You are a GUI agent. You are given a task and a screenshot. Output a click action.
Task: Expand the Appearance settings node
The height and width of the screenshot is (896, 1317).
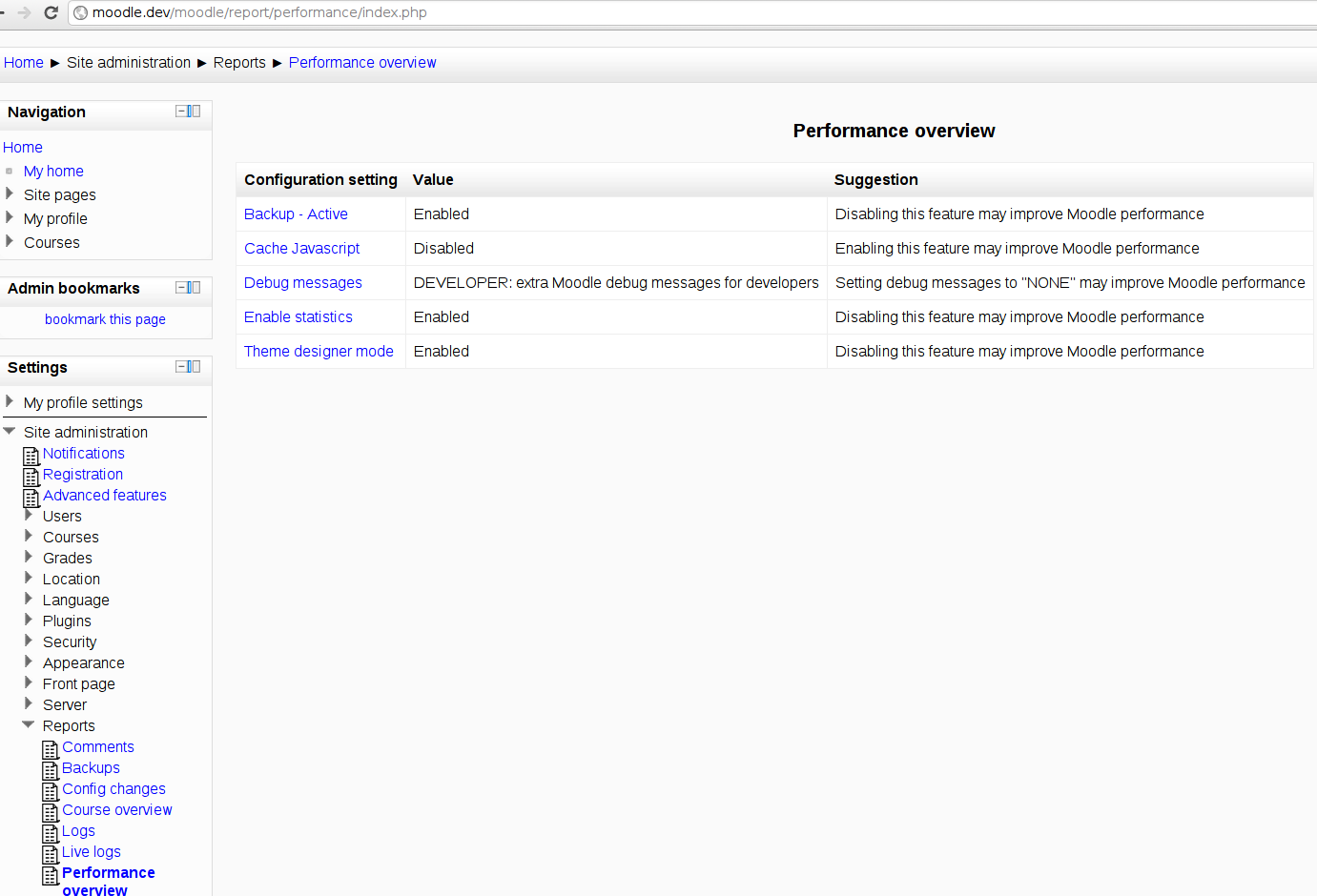(x=29, y=662)
